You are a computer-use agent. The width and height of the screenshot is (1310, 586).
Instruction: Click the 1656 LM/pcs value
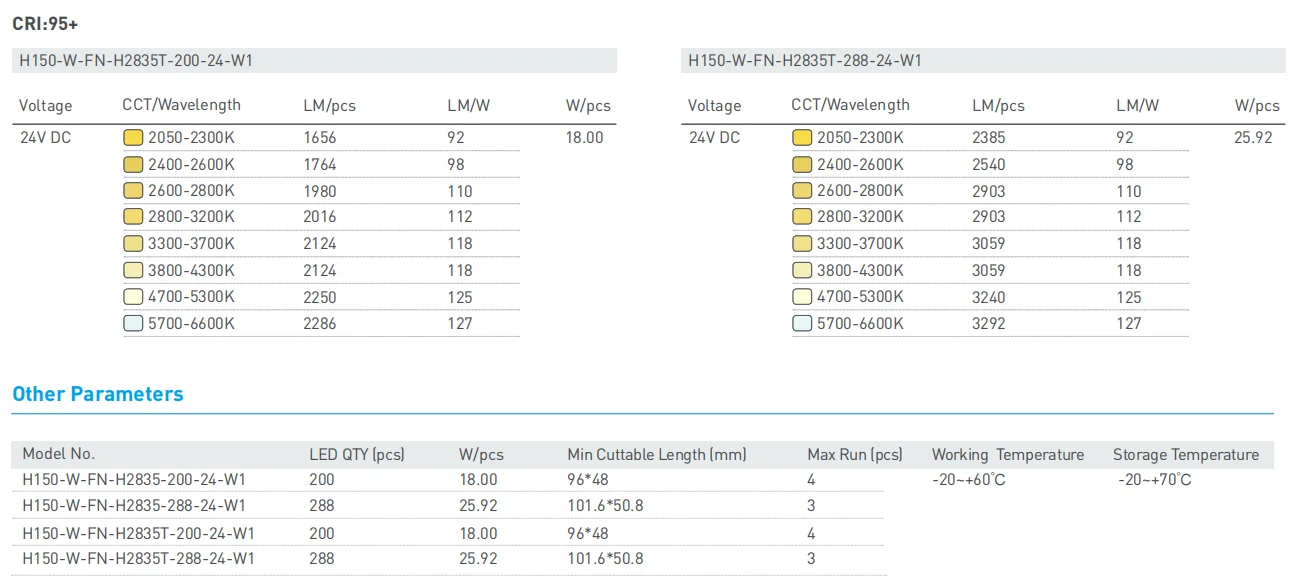click(x=320, y=138)
